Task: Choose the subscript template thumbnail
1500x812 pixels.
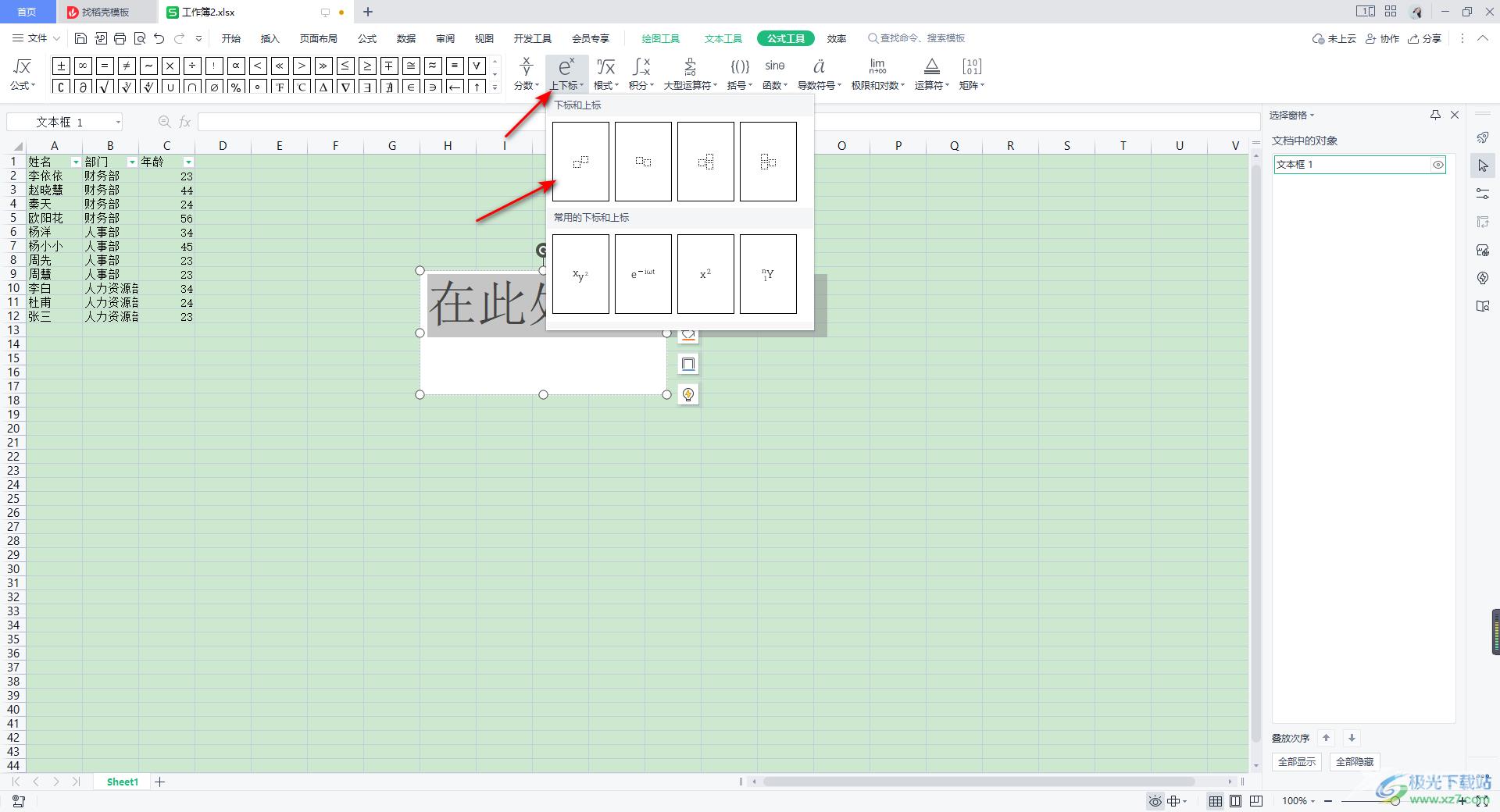Action: click(643, 162)
